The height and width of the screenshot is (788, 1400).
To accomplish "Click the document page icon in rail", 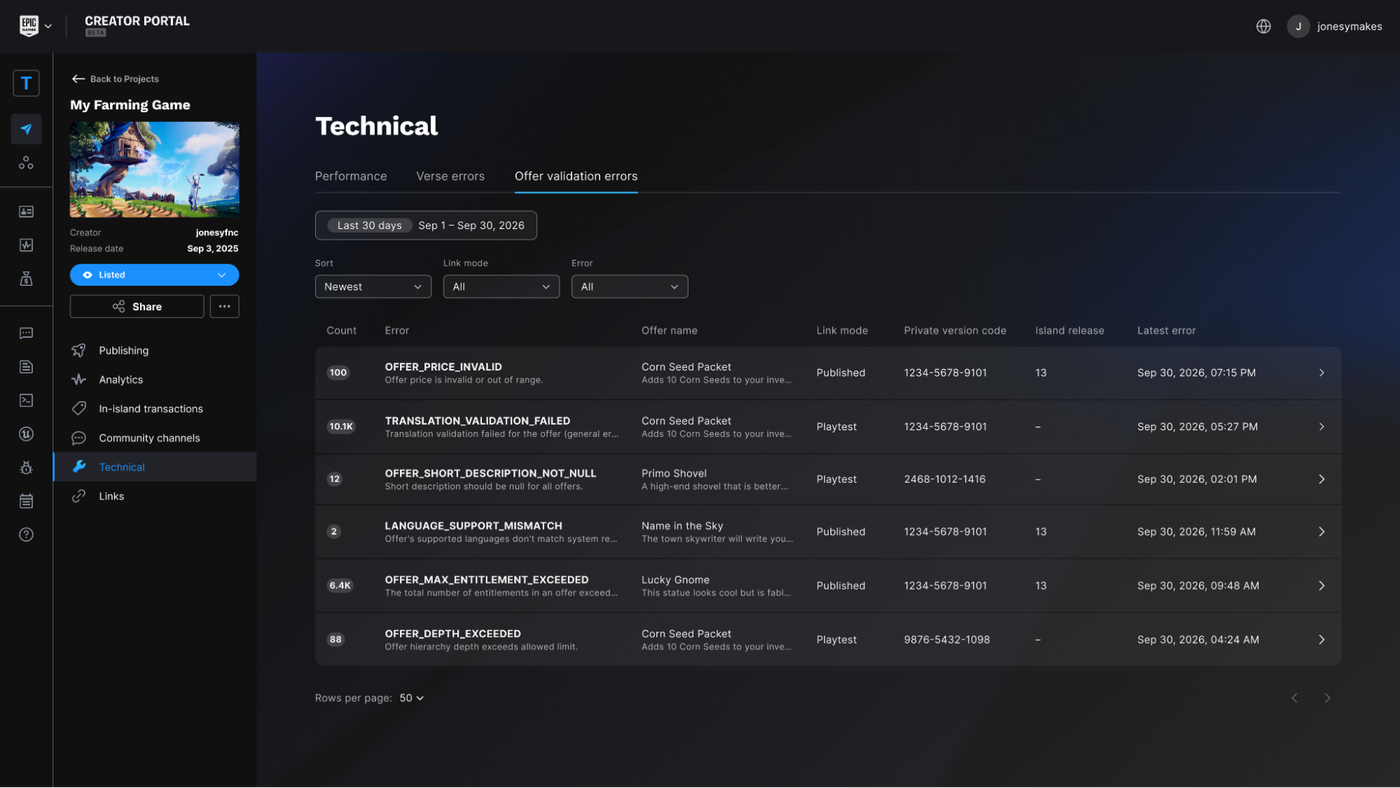I will coord(26,367).
